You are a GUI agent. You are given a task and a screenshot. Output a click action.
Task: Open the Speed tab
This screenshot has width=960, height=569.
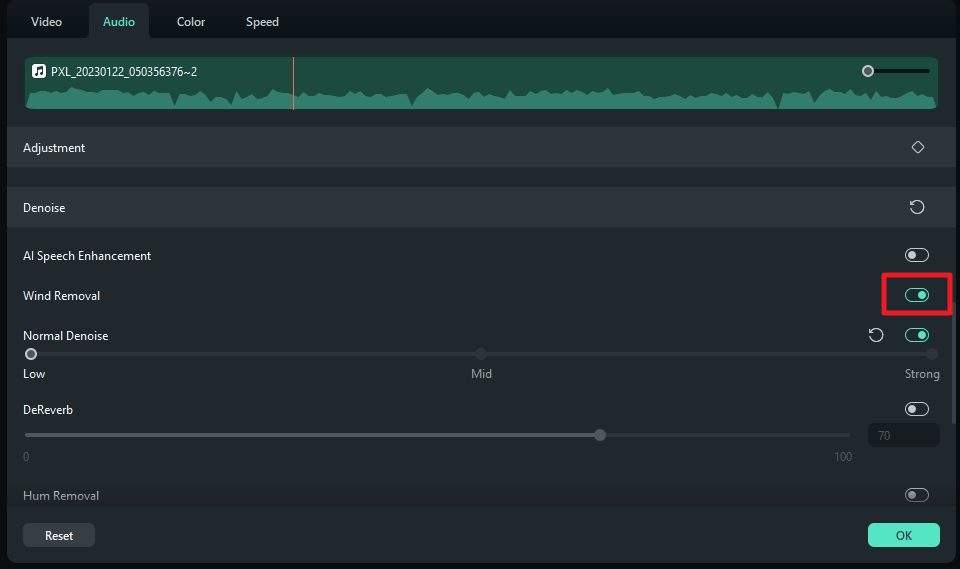[262, 21]
